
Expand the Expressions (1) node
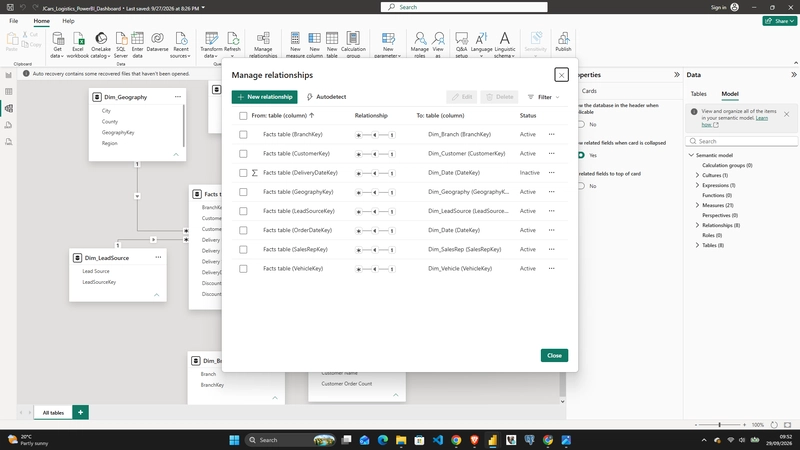pos(697,185)
